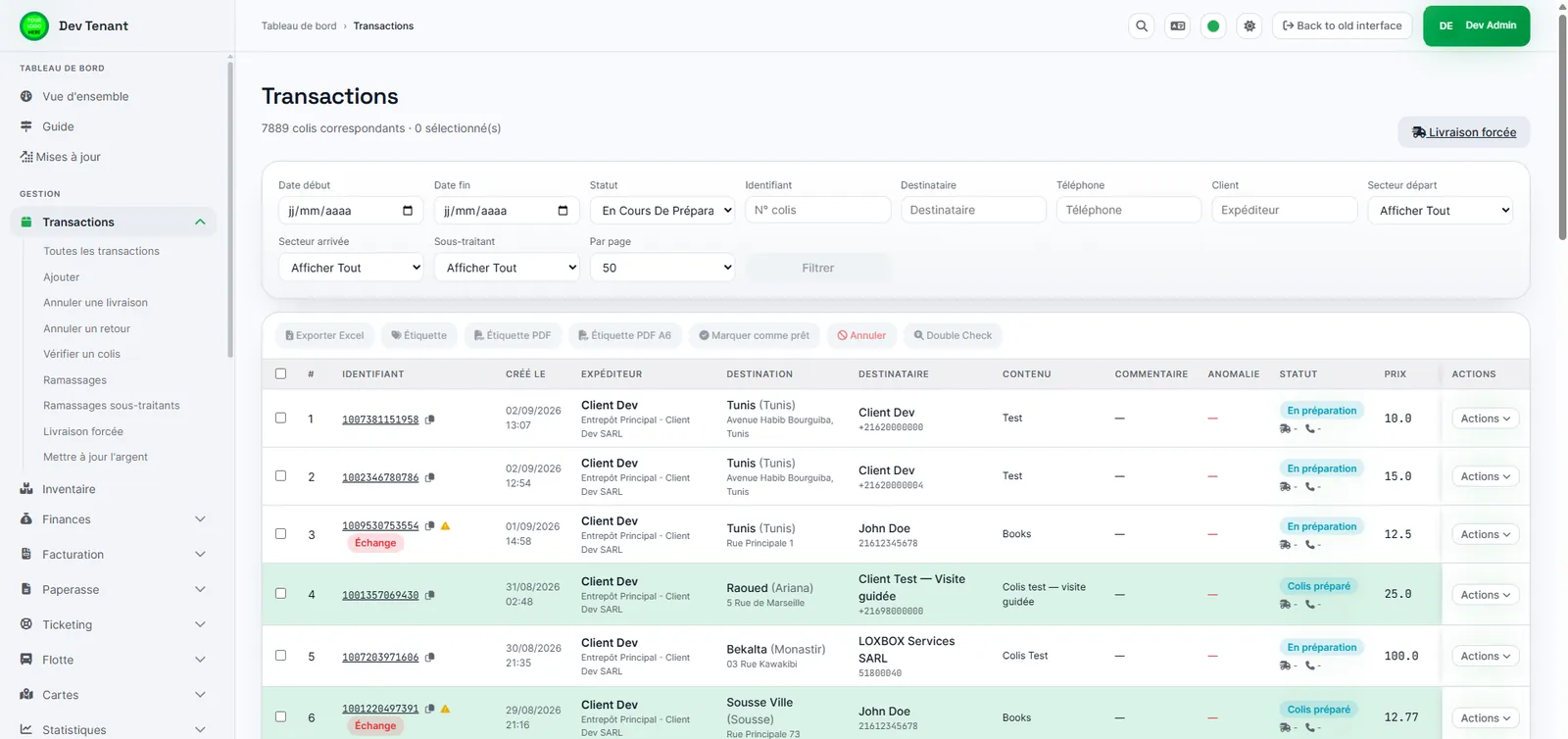
Task: Select Vérifier un colis submenu item
Action: pyautogui.click(x=81, y=354)
